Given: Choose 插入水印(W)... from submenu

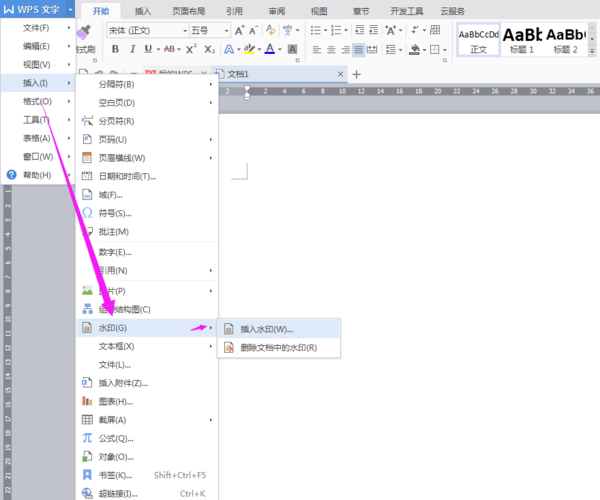Looking at the screenshot, I should (x=279, y=329).
